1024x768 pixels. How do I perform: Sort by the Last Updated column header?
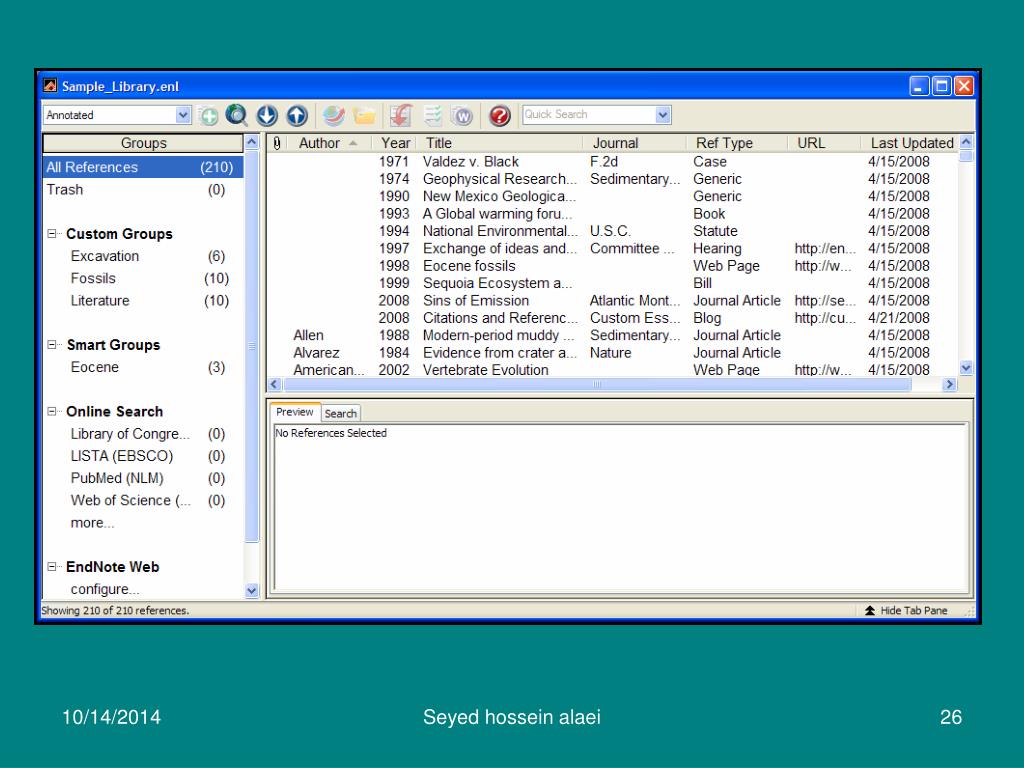point(911,143)
